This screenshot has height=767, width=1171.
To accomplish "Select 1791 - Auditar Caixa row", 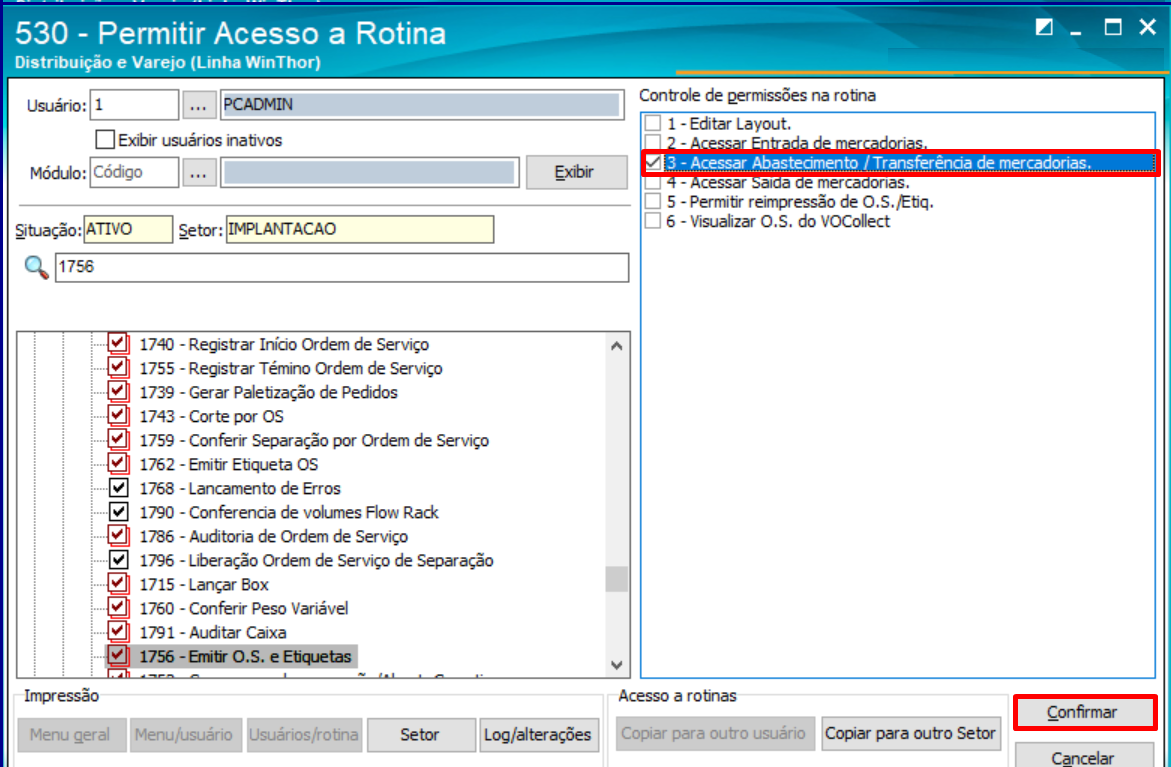I will tap(213, 632).
